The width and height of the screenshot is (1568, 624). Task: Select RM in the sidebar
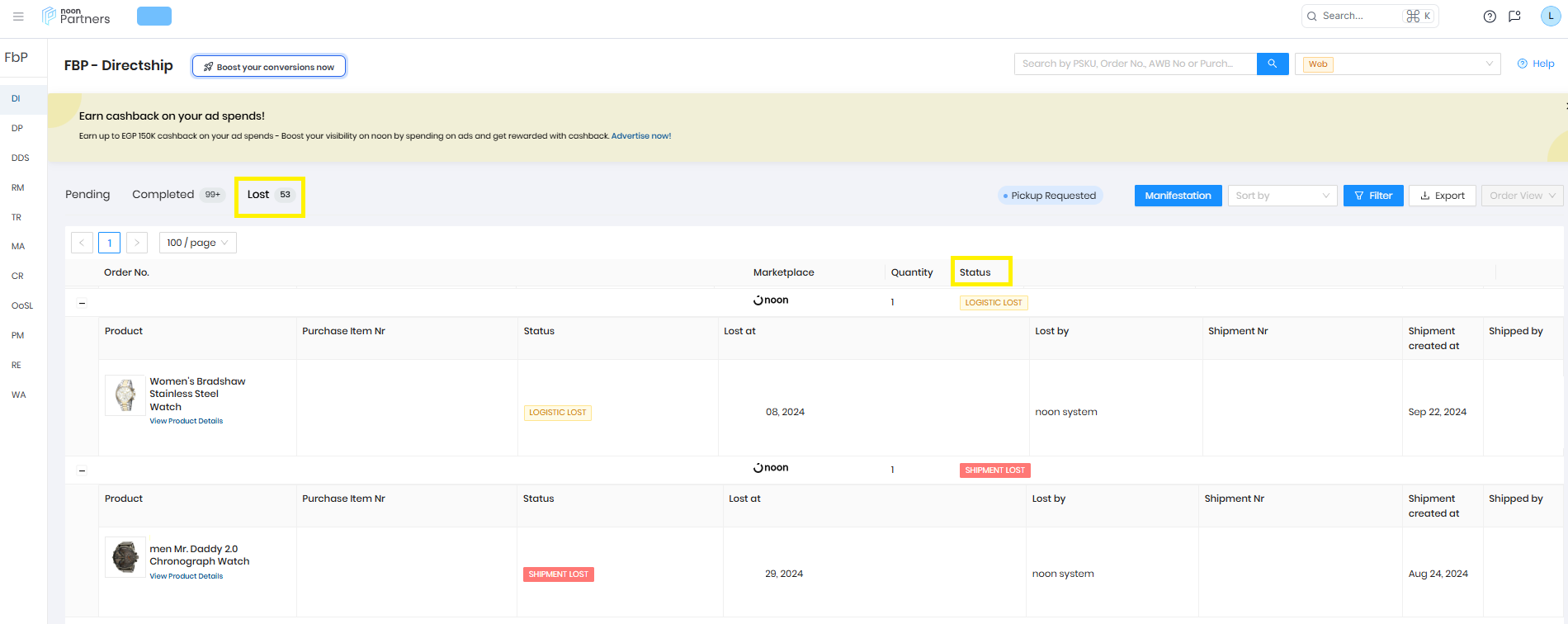(x=18, y=187)
